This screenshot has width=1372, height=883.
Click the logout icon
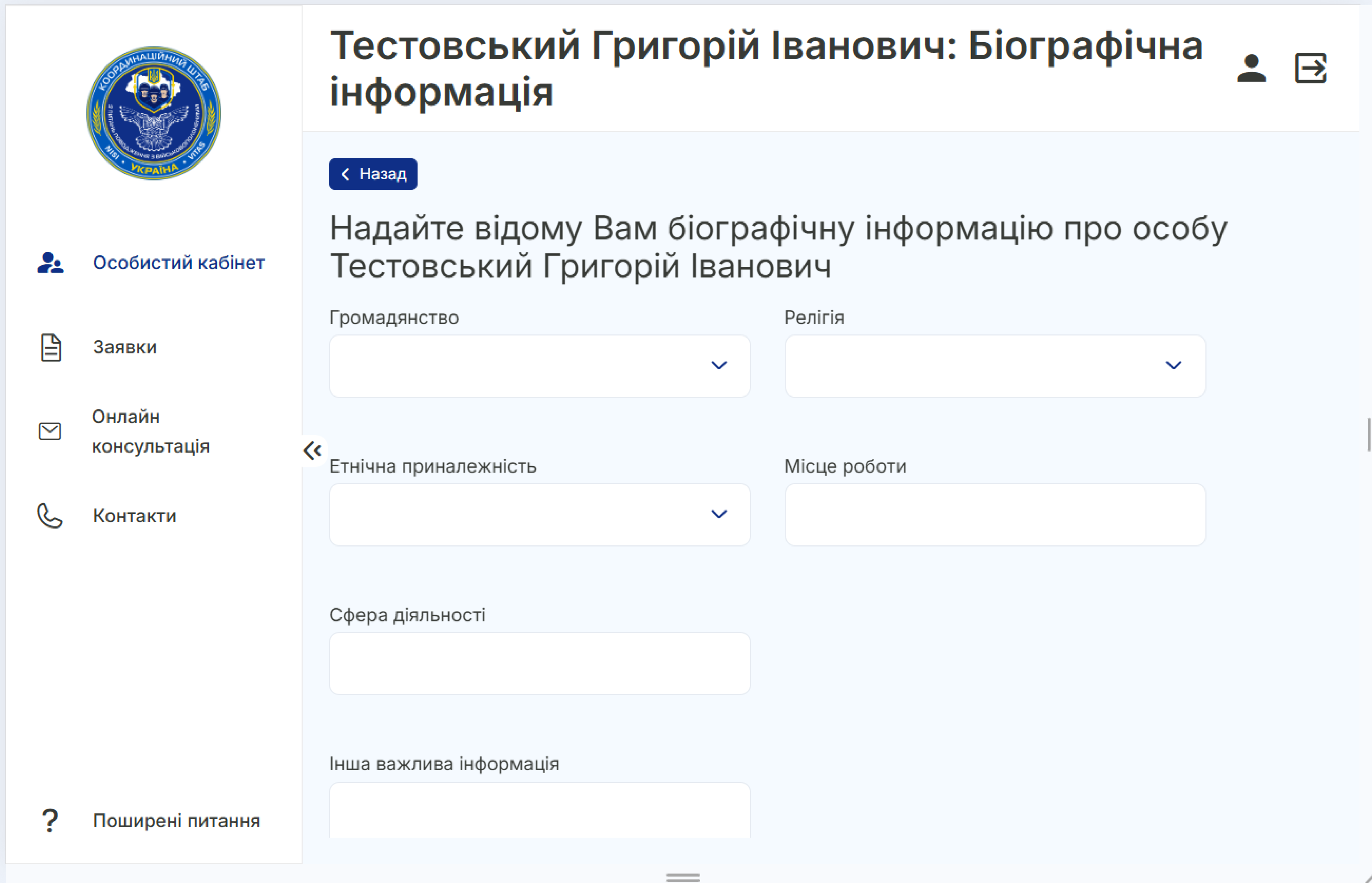coord(1311,68)
